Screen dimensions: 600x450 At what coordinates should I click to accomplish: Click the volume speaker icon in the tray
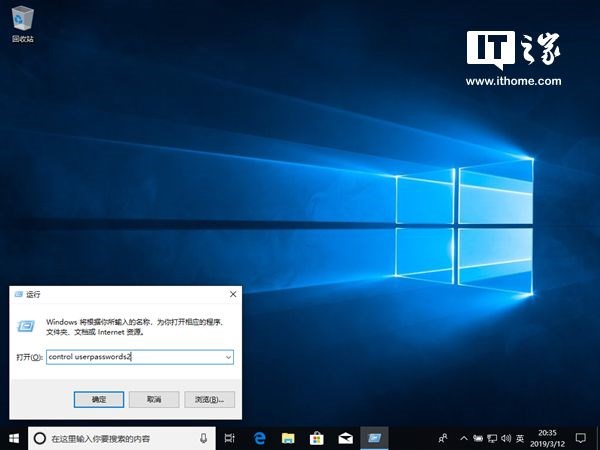click(506, 438)
